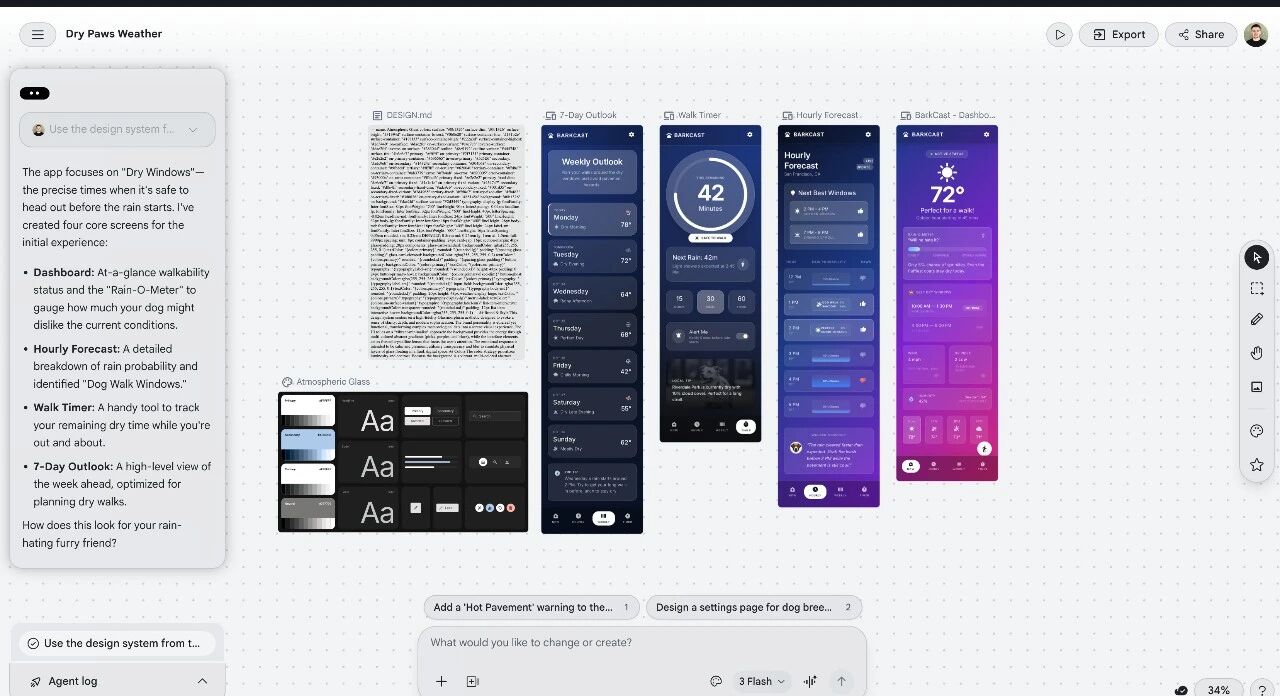
Task: Click the image tool in right toolbar
Action: (1257, 387)
